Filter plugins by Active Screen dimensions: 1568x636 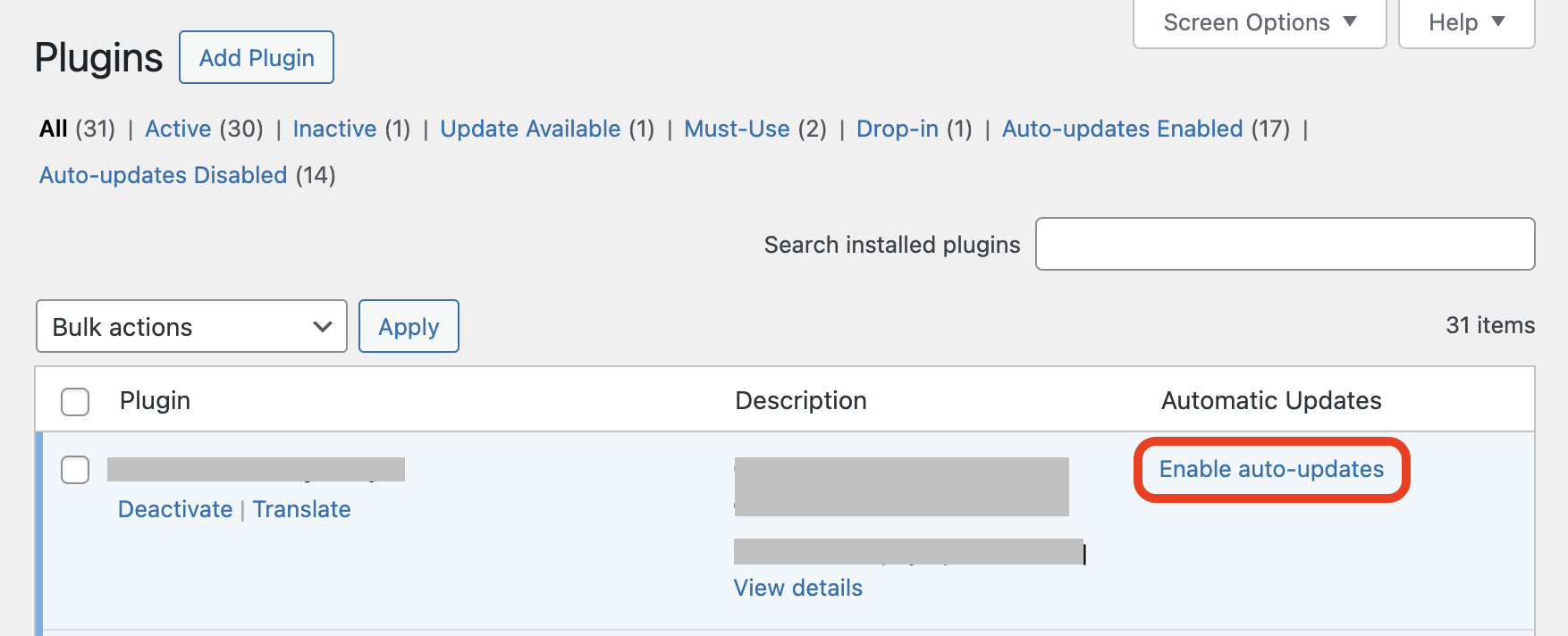178,129
